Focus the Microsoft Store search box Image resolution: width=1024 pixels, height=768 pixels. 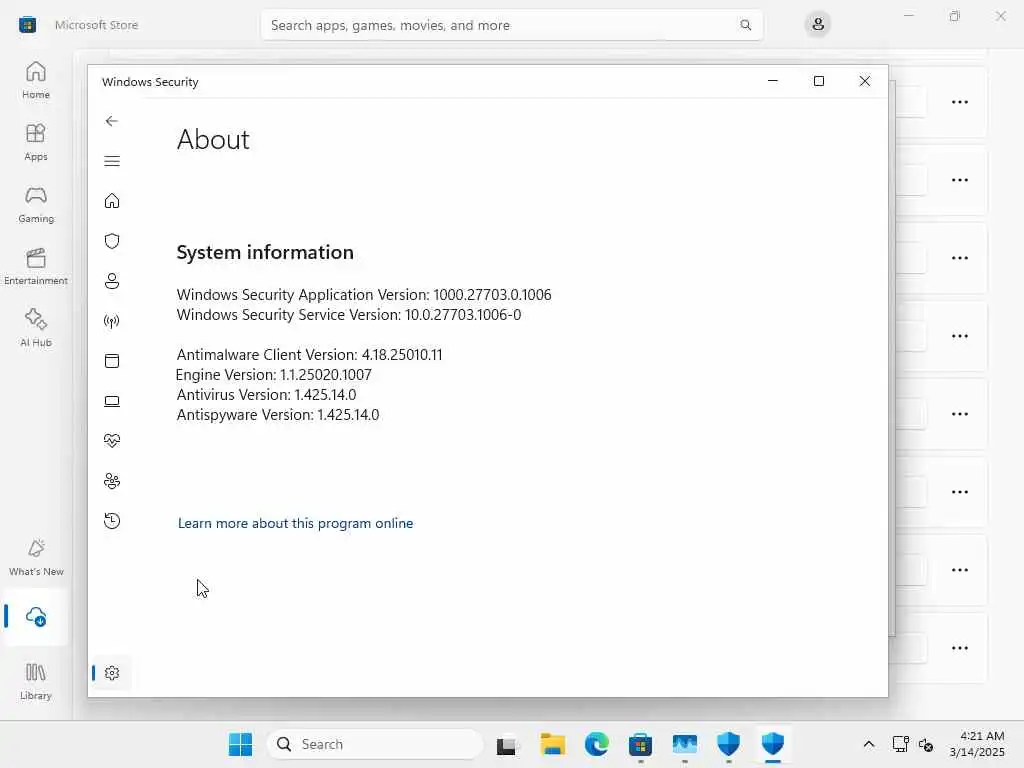pyautogui.click(x=512, y=25)
